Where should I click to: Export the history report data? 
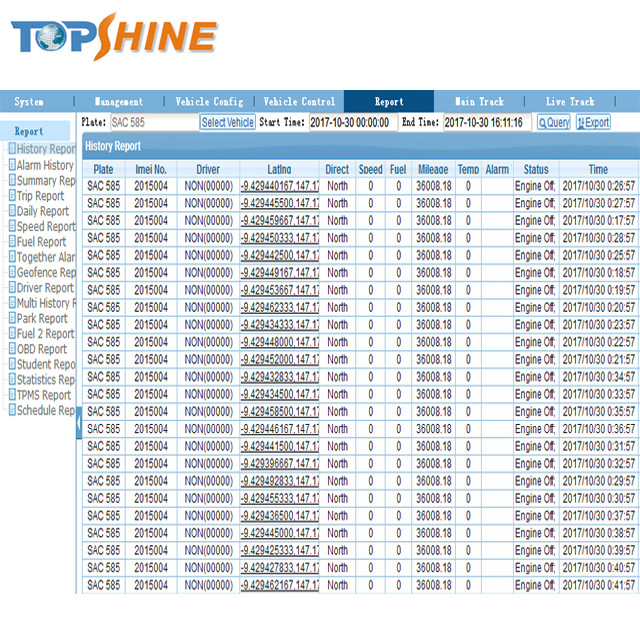[x=593, y=122]
